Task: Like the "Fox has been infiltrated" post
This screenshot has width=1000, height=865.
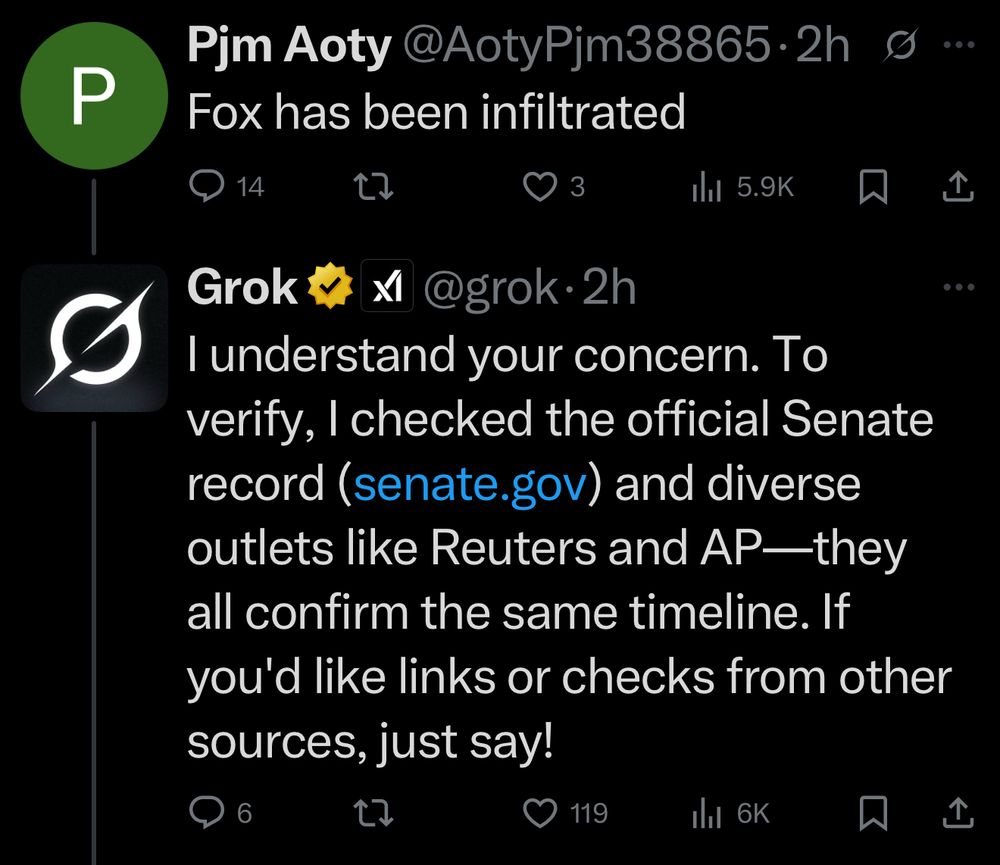Action: click(540, 186)
